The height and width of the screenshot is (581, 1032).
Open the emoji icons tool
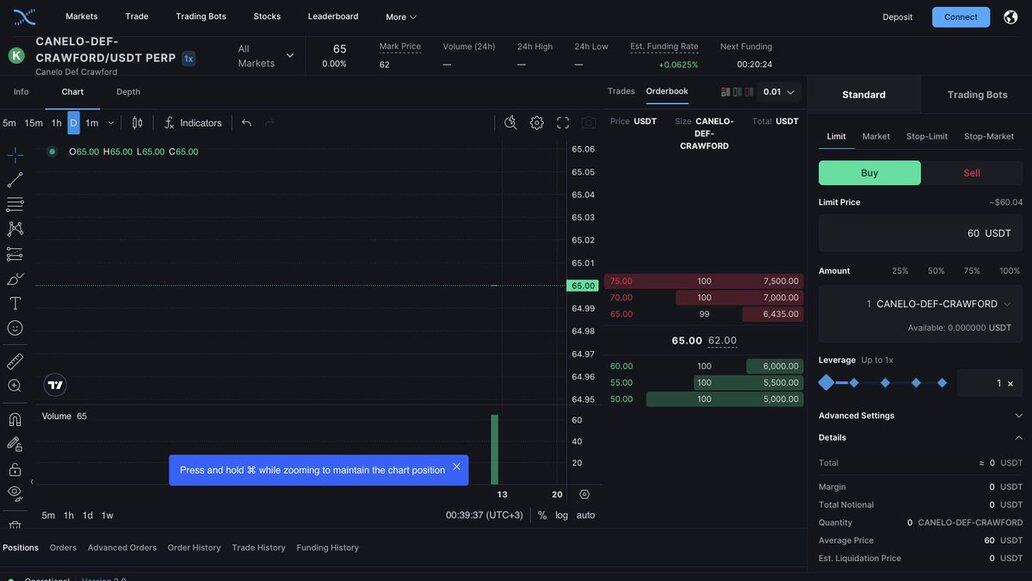pos(15,328)
